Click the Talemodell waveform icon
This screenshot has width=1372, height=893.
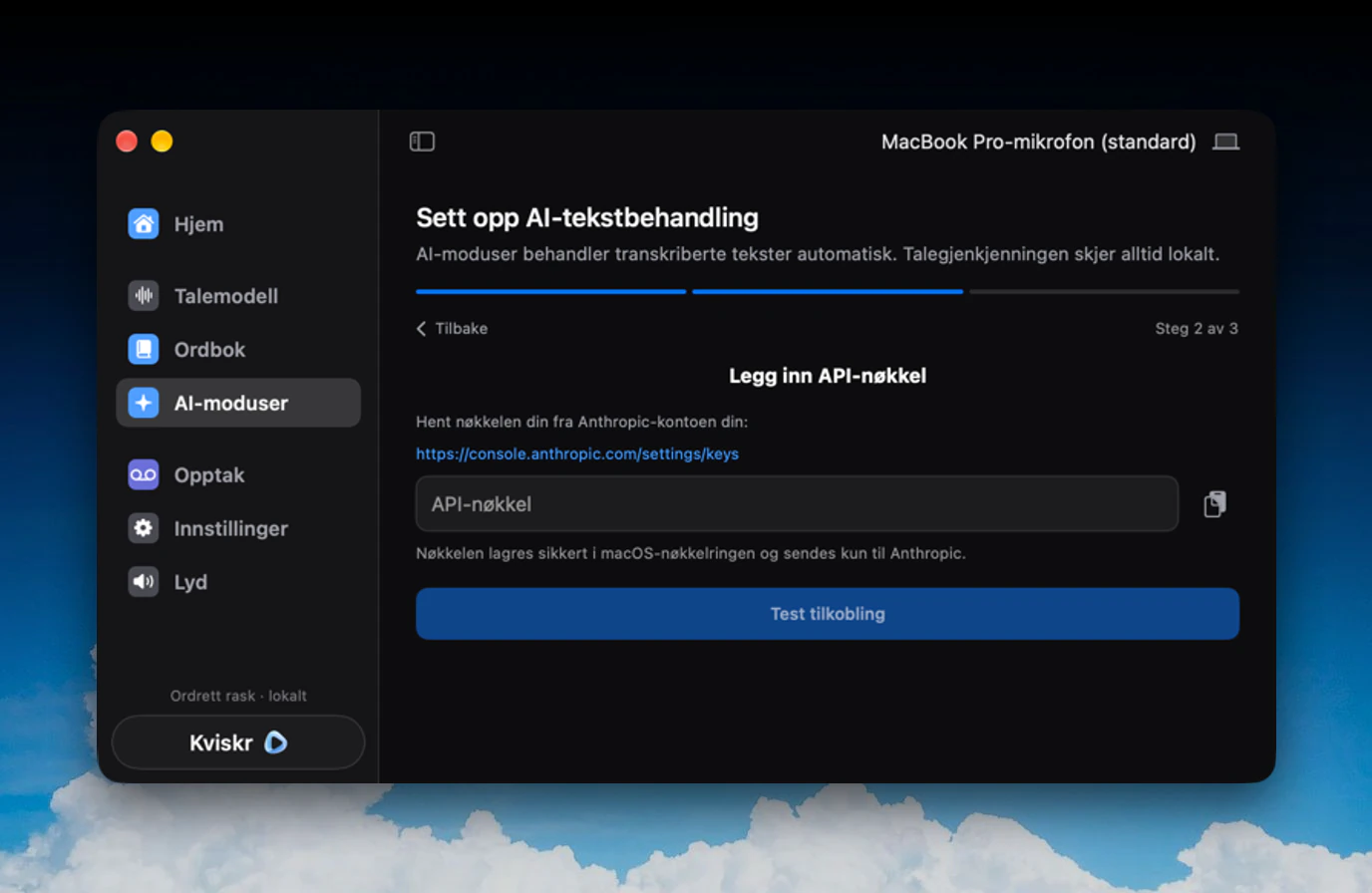[x=144, y=296]
